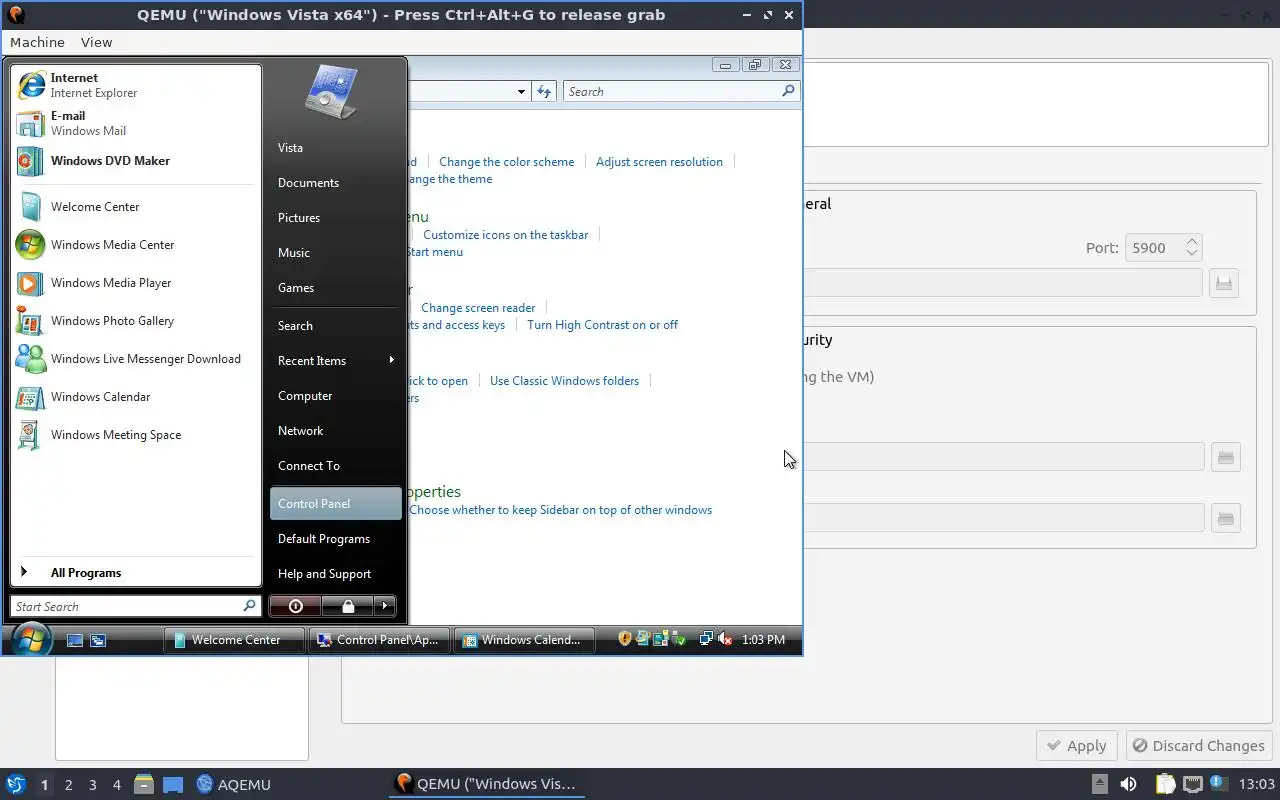This screenshot has width=1280, height=800.
Task: Open Music folder entry
Action: tap(335, 253)
